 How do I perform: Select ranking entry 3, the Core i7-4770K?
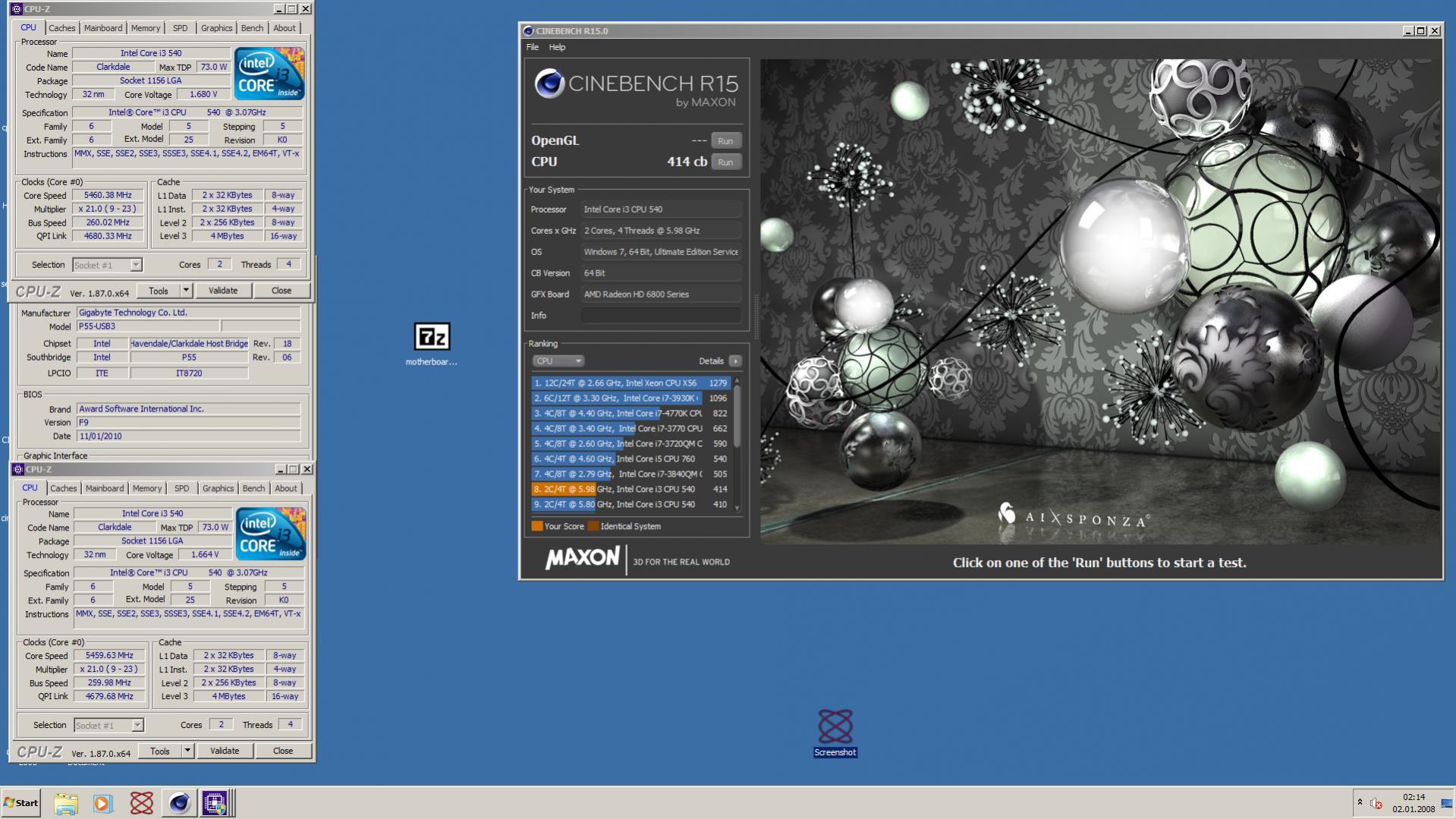631,414
